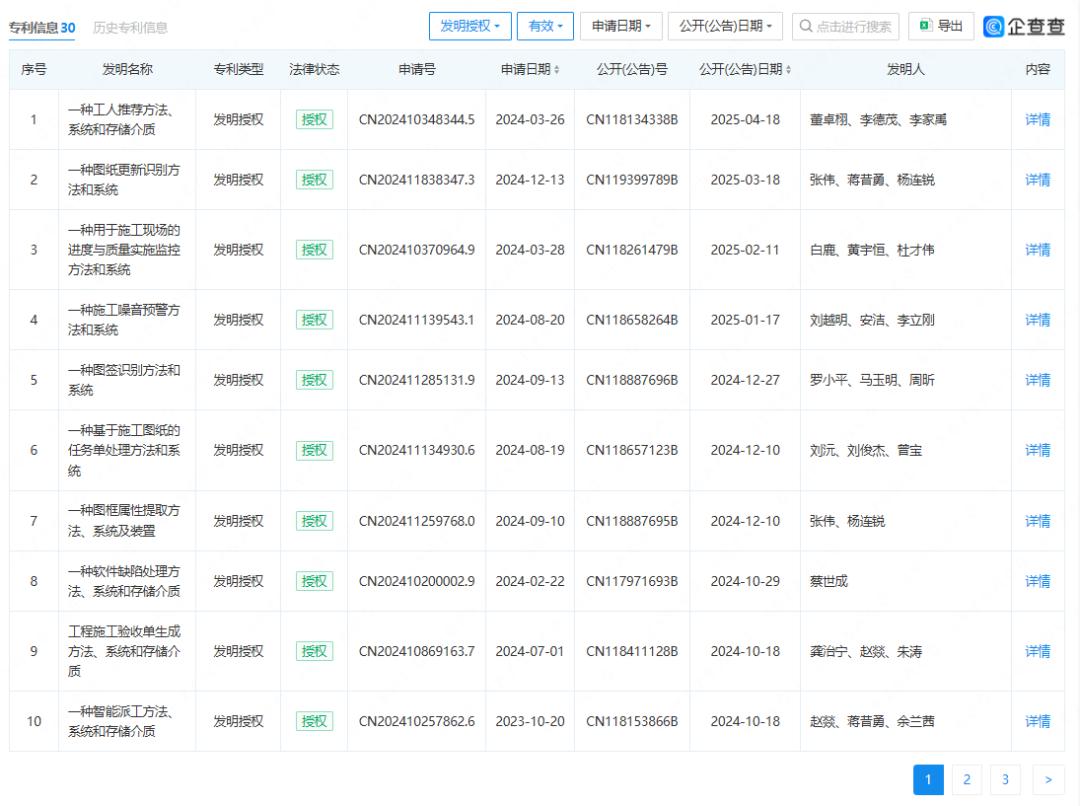Viewport: 1080px width, 806px height.
Task: Click patent name 一种软件缺陷处理方法、系统和存储介质
Action: click(x=124, y=581)
